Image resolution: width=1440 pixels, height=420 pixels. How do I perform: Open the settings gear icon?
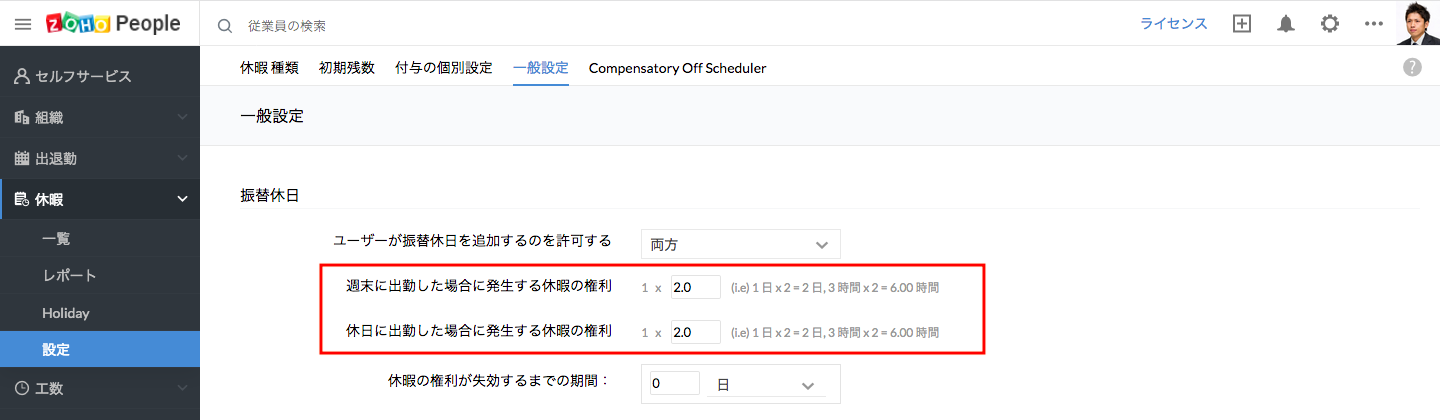pyautogui.click(x=1330, y=24)
